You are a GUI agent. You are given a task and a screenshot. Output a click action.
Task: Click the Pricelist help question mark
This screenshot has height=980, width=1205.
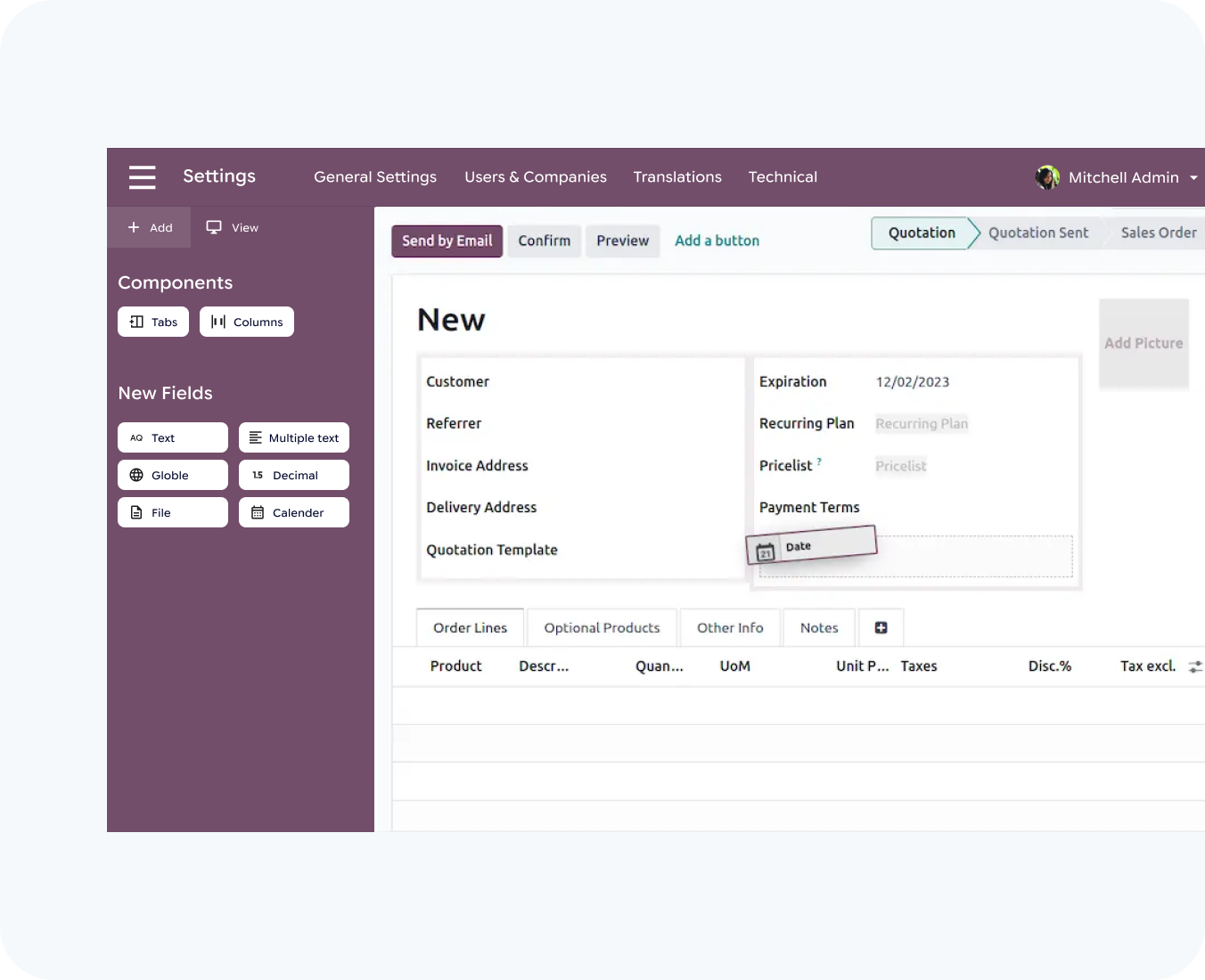click(819, 461)
